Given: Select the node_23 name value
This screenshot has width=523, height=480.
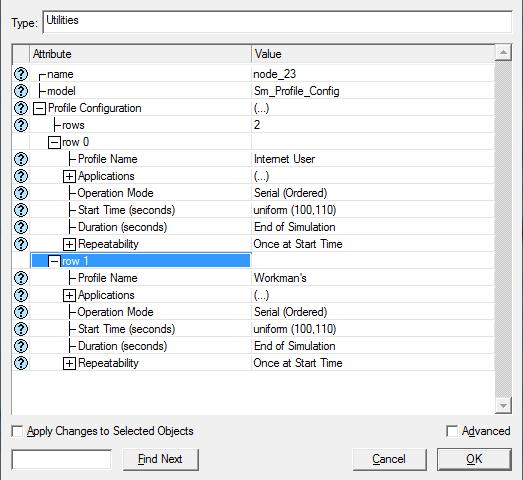Looking at the screenshot, I should pos(275,74).
